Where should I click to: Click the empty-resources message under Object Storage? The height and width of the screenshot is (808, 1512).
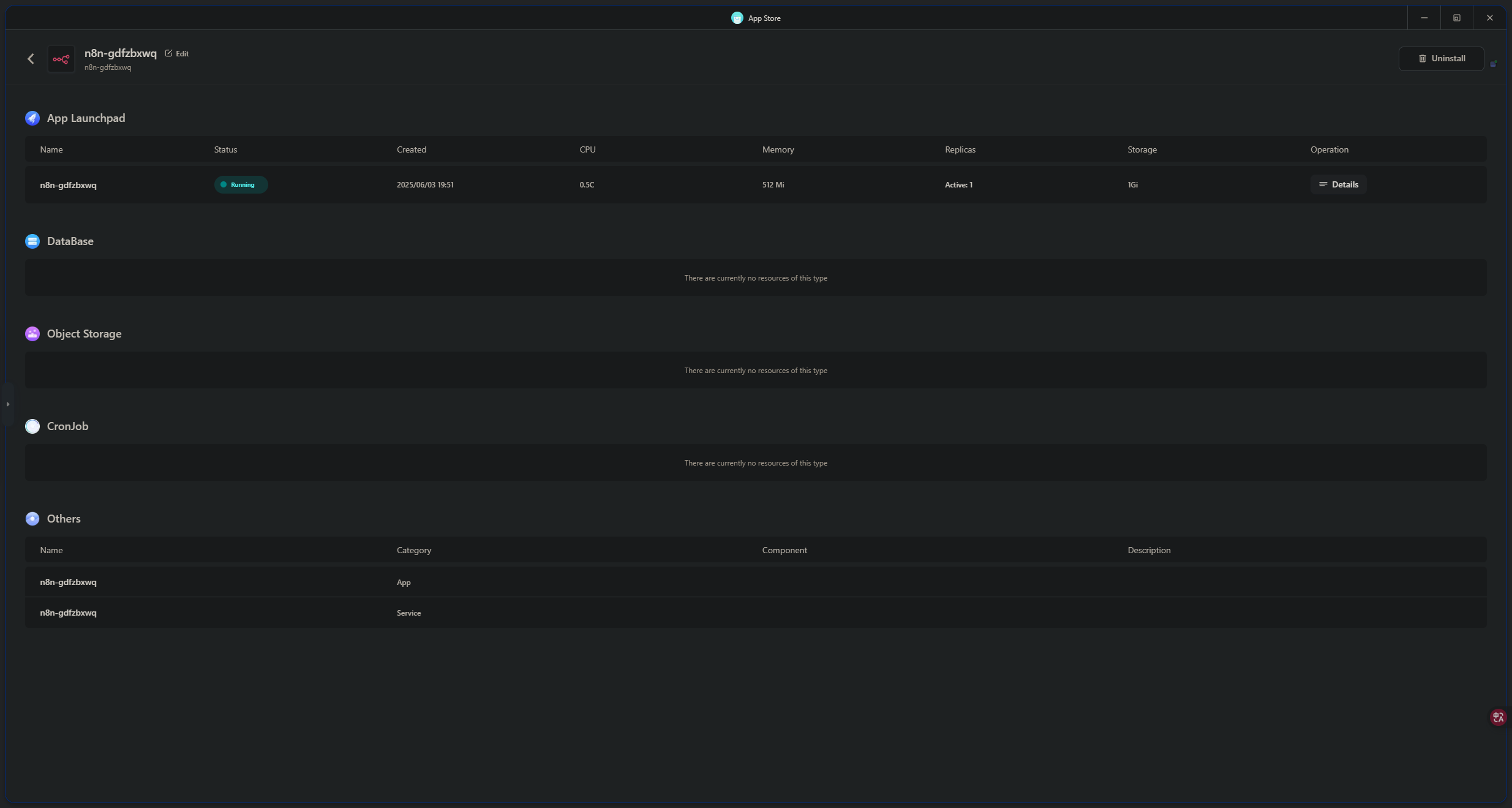[x=756, y=371]
